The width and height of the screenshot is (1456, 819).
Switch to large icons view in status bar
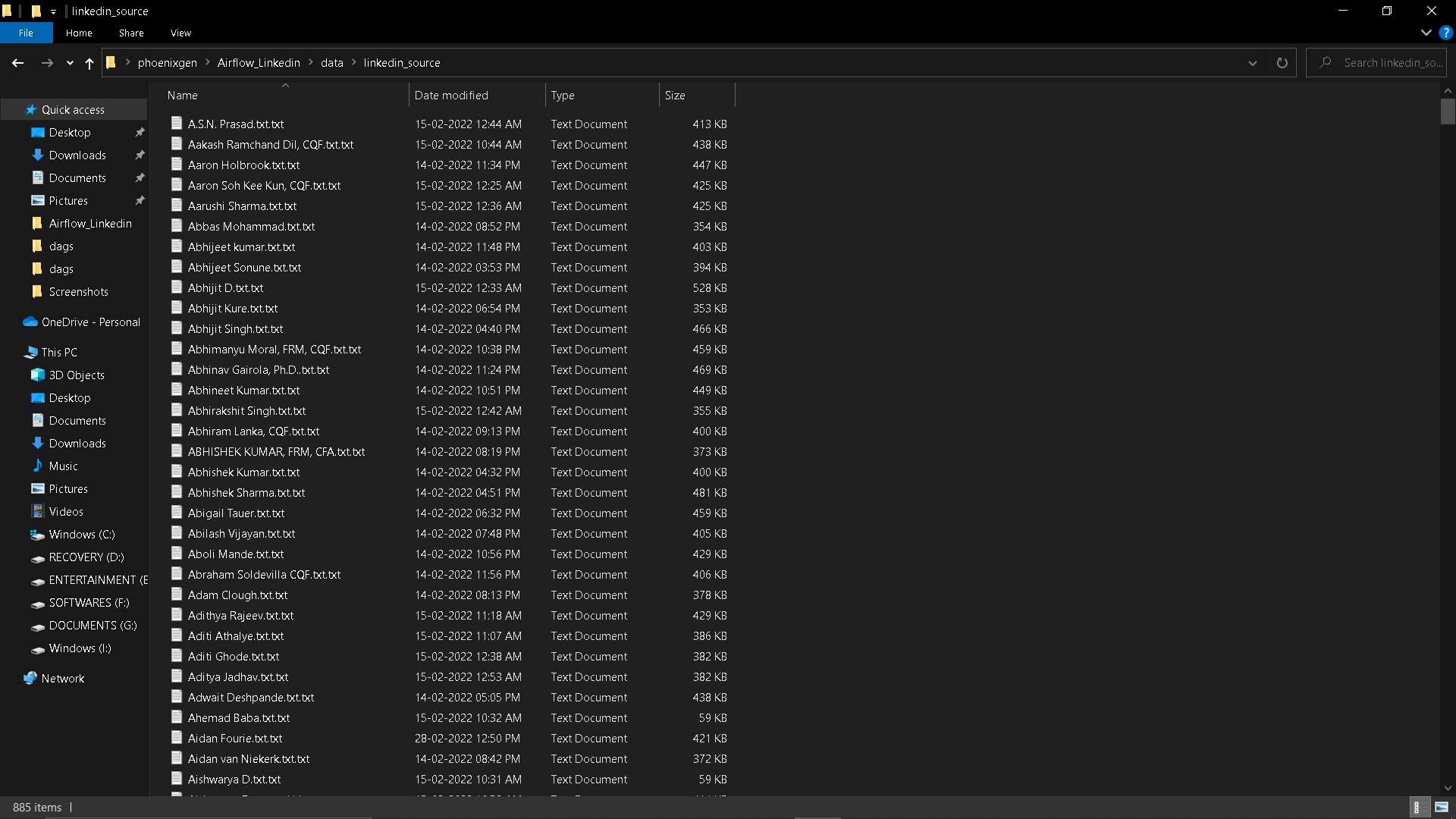(x=1441, y=807)
